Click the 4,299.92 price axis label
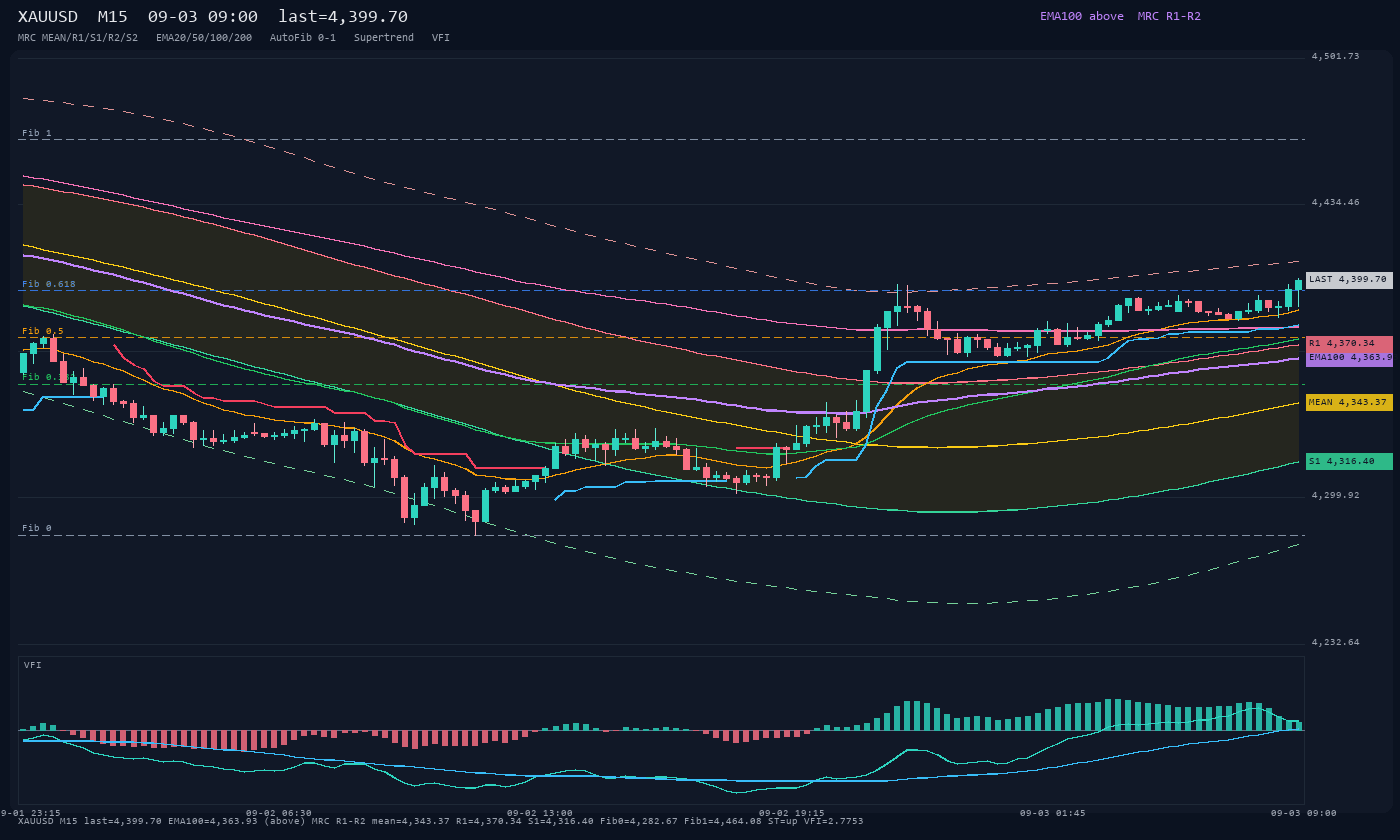 pos(1335,495)
